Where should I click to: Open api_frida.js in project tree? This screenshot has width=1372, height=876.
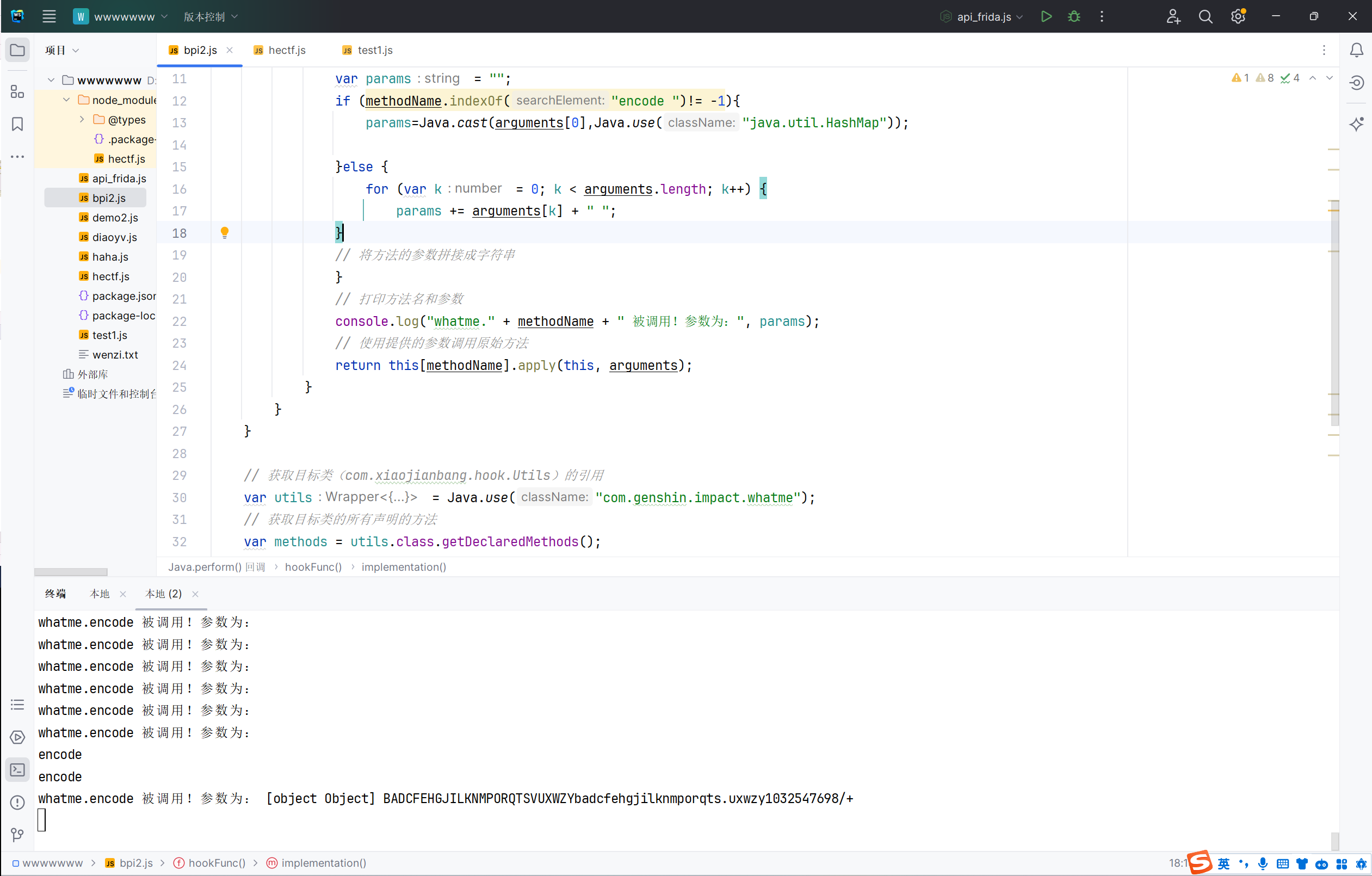[113, 178]
